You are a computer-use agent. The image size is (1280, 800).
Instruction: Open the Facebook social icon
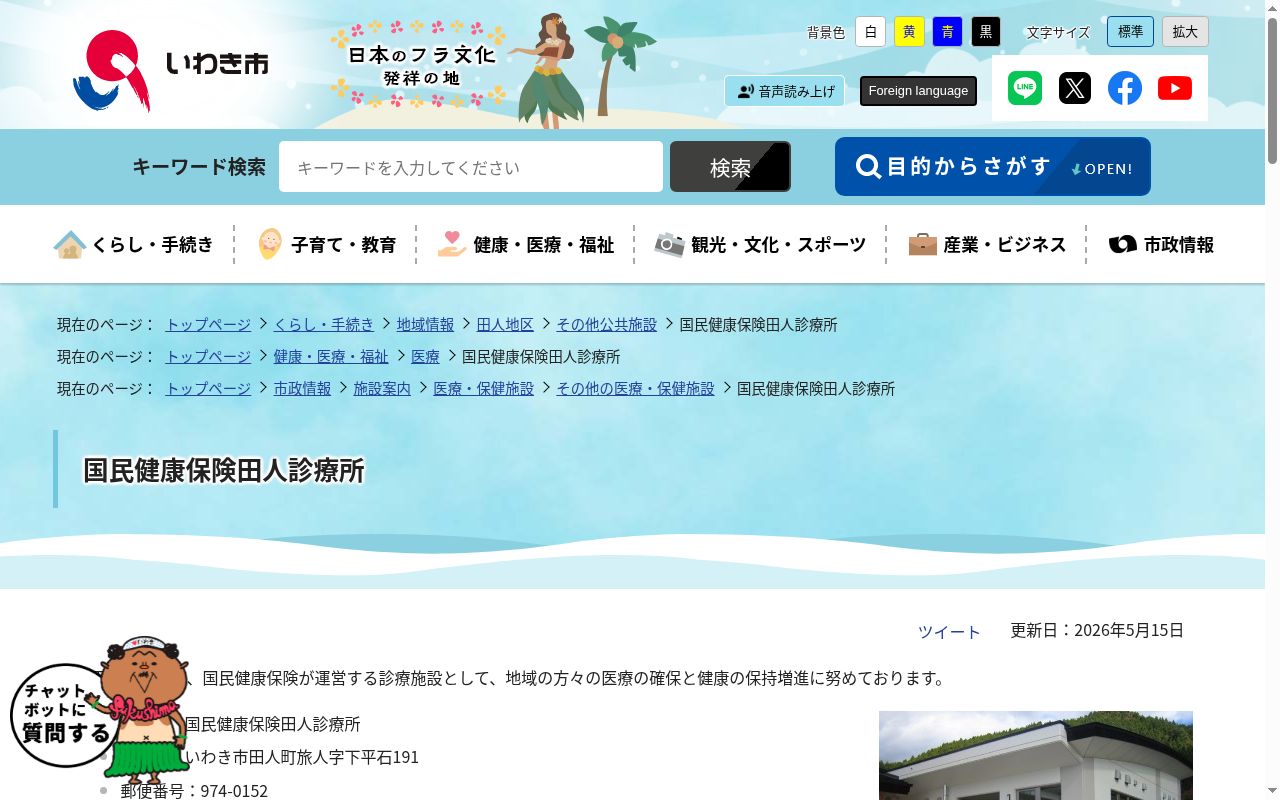click(x=1125, y=88)
